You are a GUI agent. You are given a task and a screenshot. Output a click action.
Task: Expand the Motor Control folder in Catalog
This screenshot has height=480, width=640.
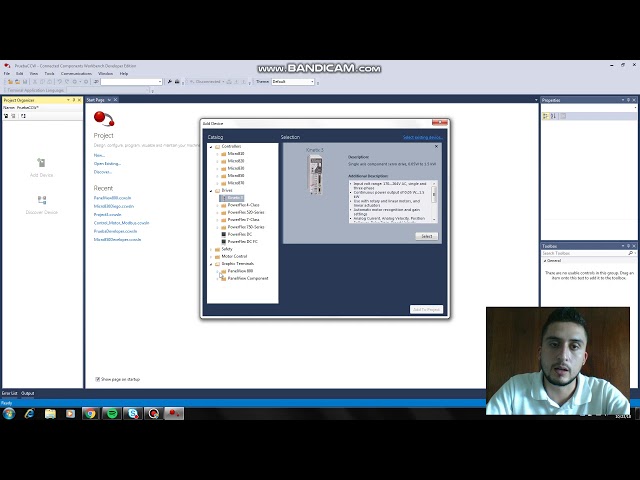coord(211,257)
